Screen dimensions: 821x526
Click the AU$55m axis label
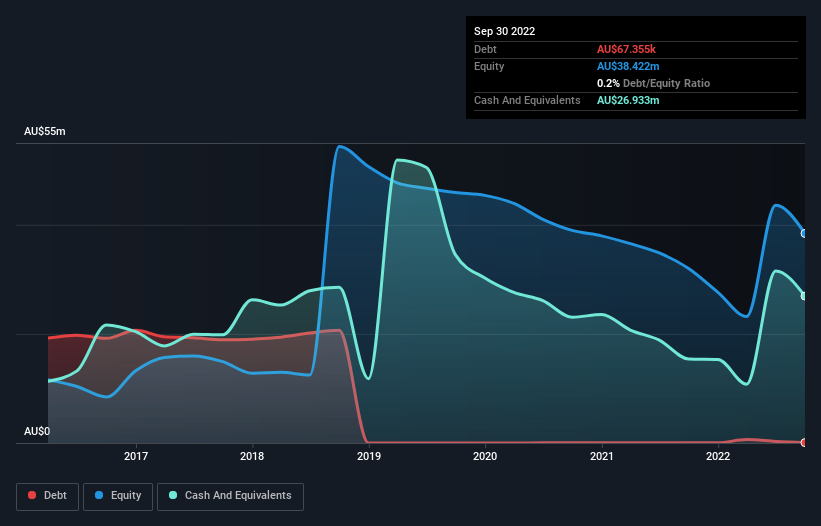(x=45, y=131)
